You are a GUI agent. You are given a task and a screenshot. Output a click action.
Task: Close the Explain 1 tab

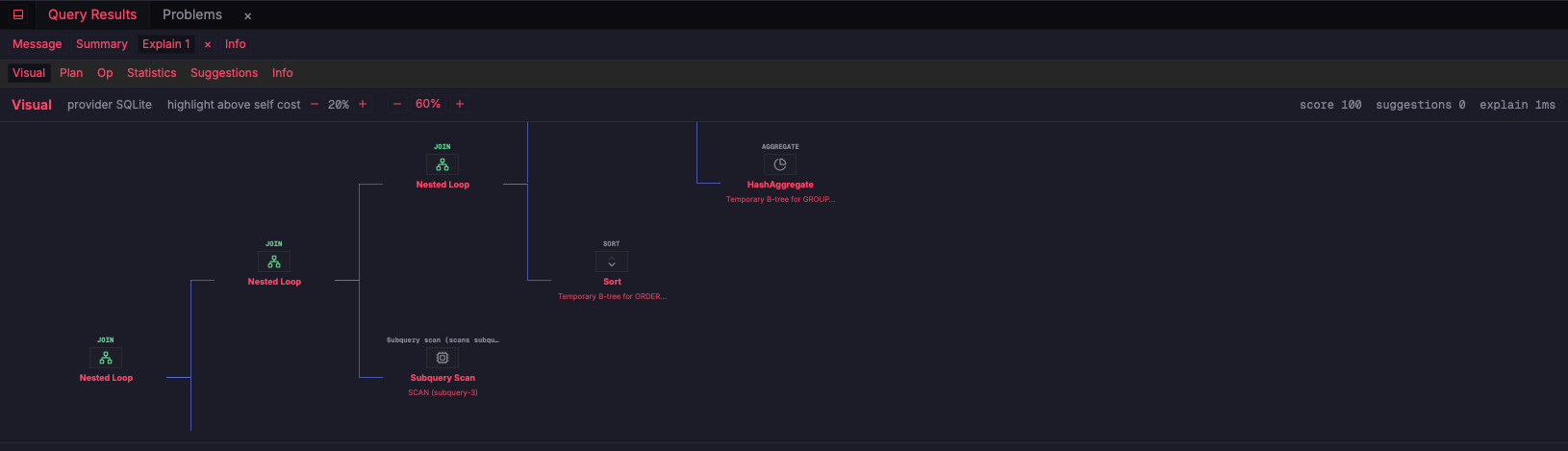[208, 44]
